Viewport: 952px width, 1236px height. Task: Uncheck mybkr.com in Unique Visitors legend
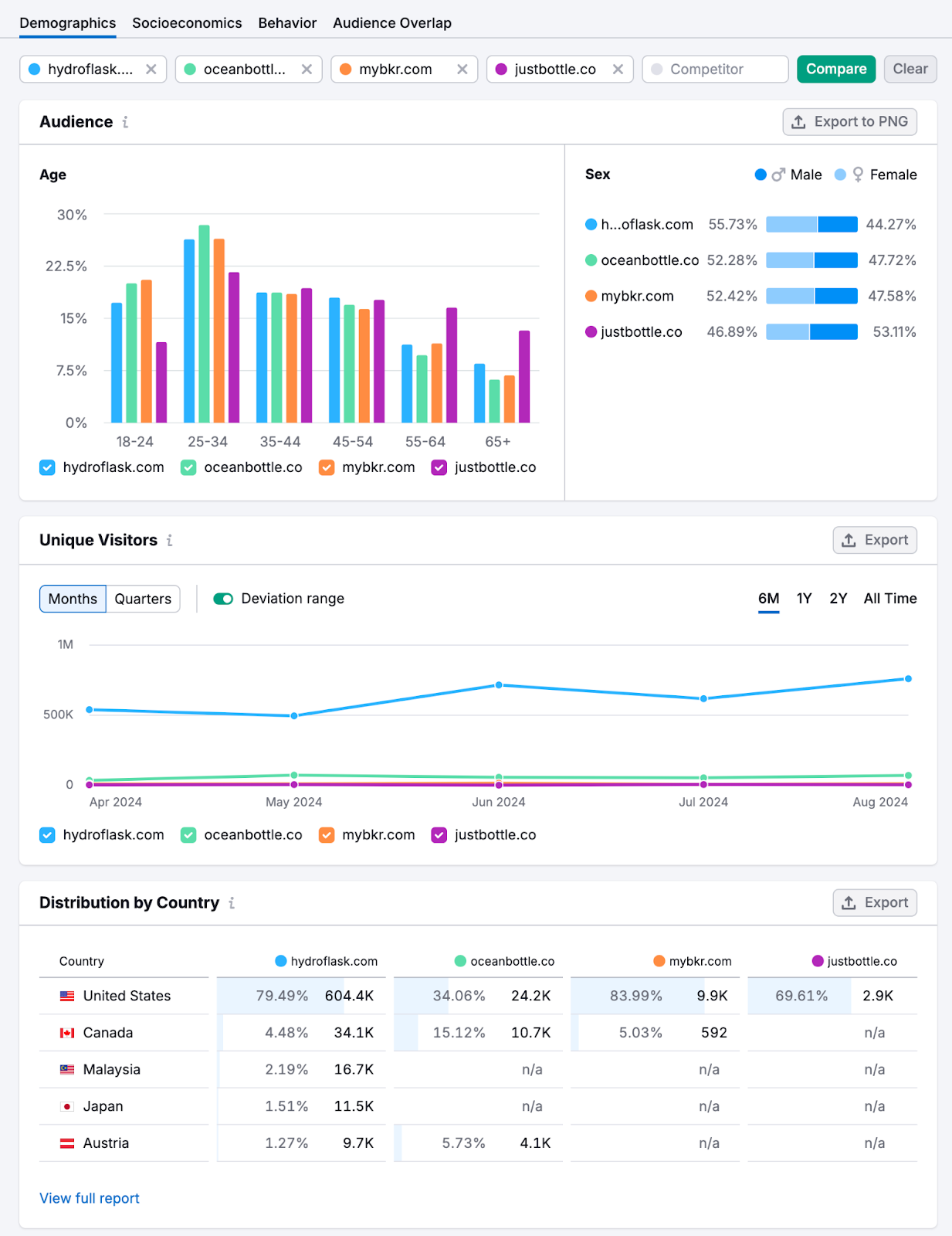pos(327,835)
